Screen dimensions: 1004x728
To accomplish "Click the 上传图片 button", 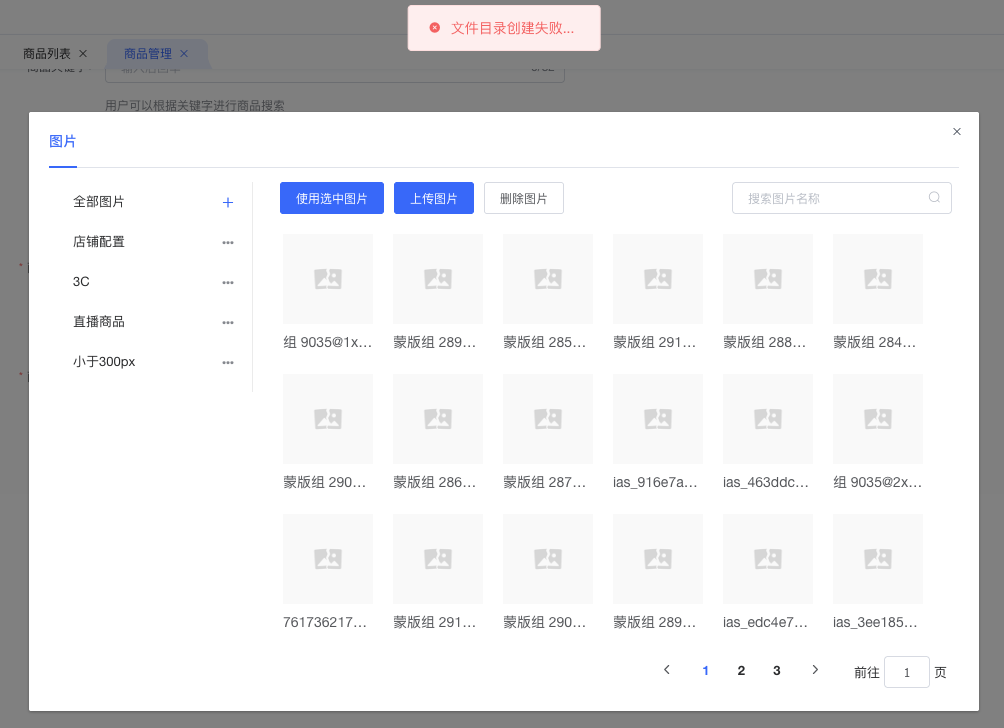I will tap(434, 198).
